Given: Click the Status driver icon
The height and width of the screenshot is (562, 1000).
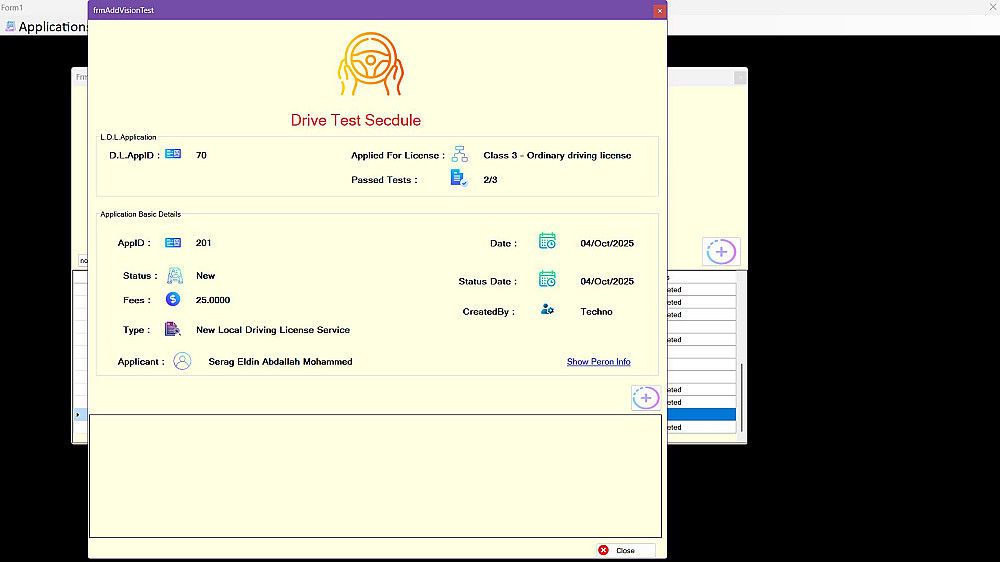Looking at the screenshot, I should pyautogui.click(x=175, y=276).
